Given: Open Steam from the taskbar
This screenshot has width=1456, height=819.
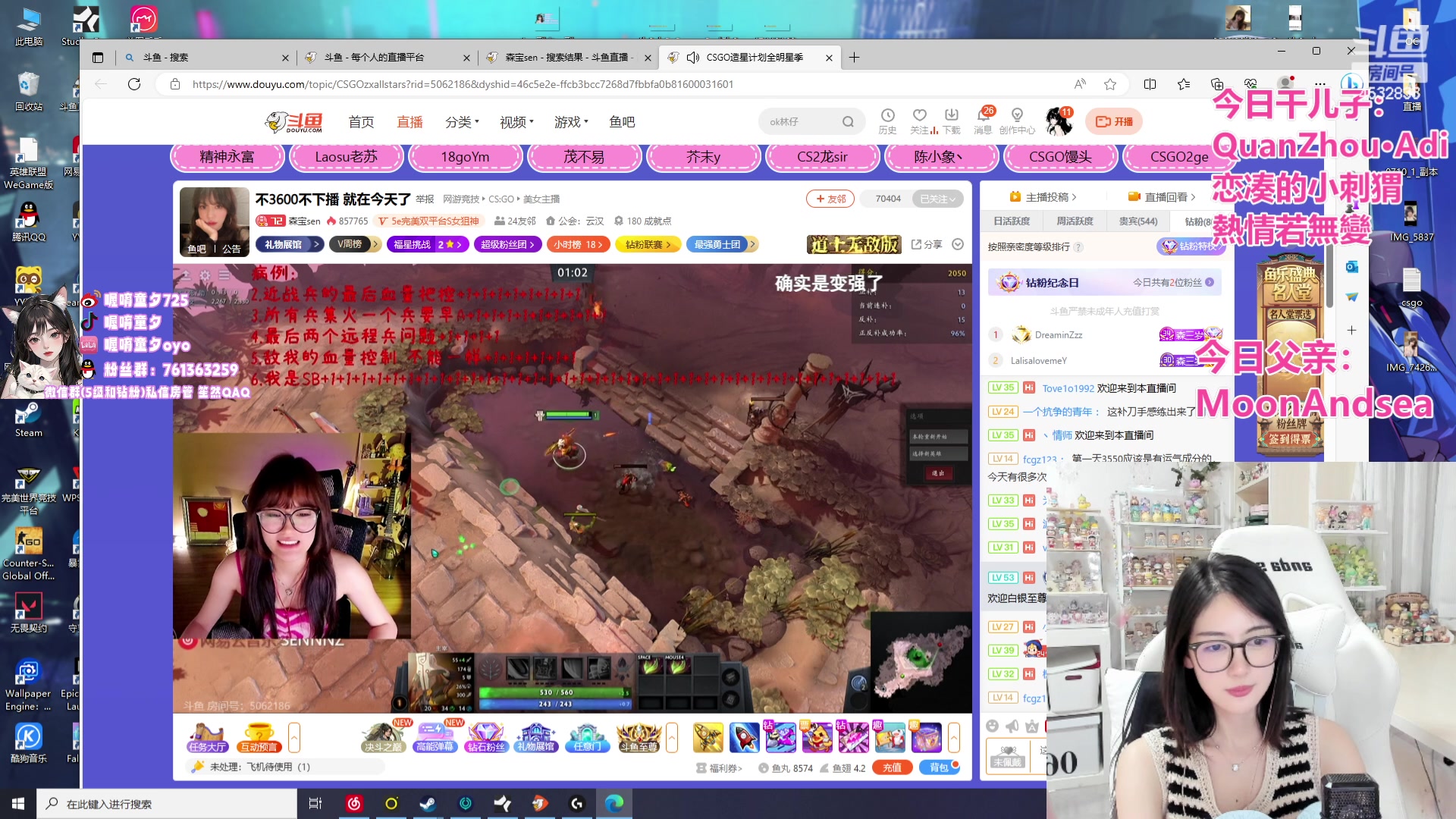Looking at the screenshot, I should [x=428, y=803].
